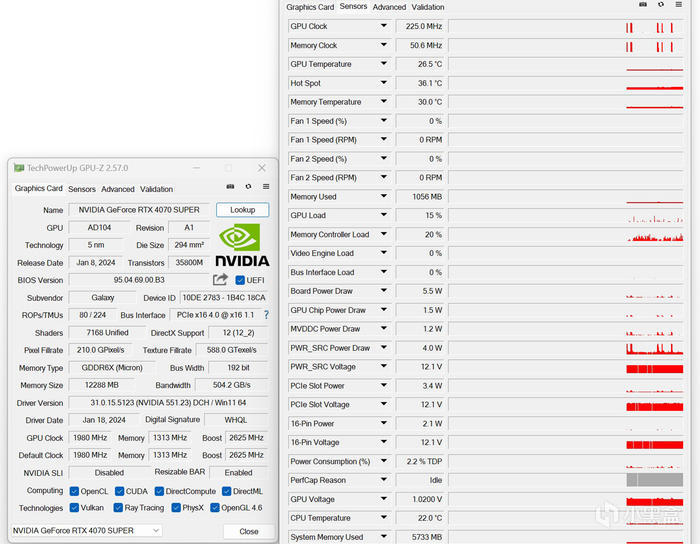The width and height of the screenshot is (700, 544).
Task: Open the PerfCap Reason sensor dropdown
Action: 383,480
